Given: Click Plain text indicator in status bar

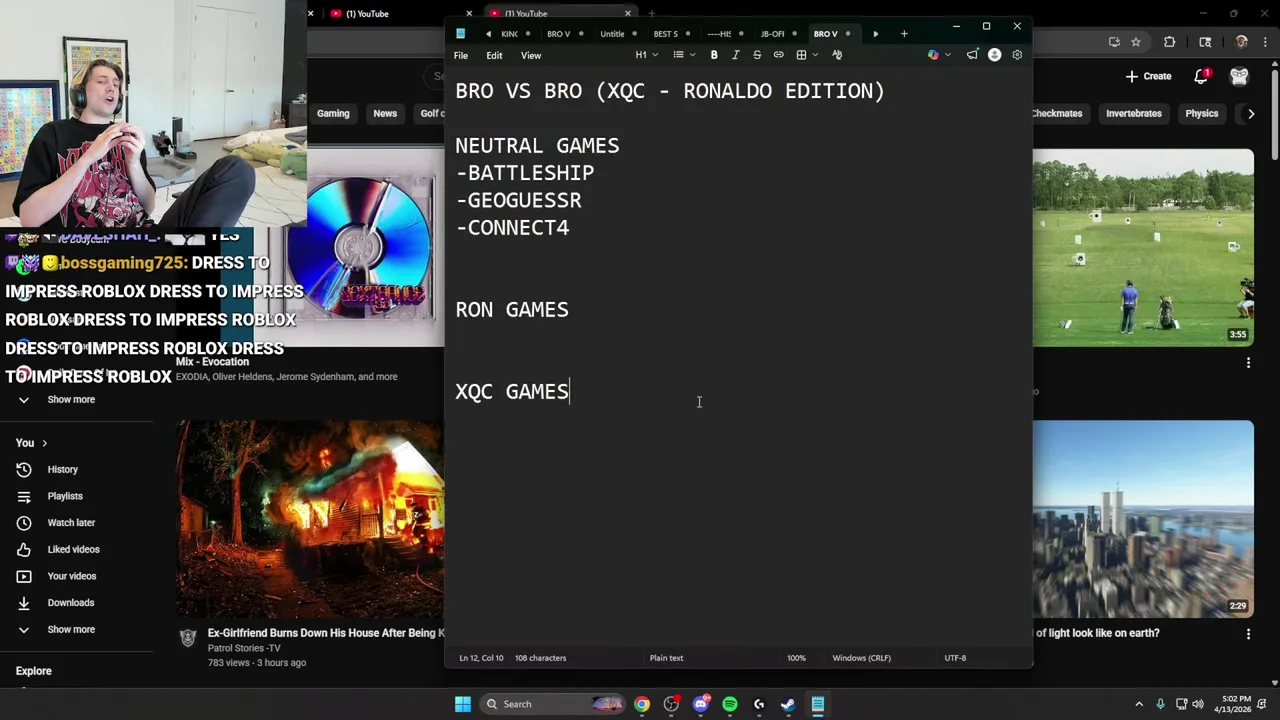Looking at the screenshot, I should 666,658.
